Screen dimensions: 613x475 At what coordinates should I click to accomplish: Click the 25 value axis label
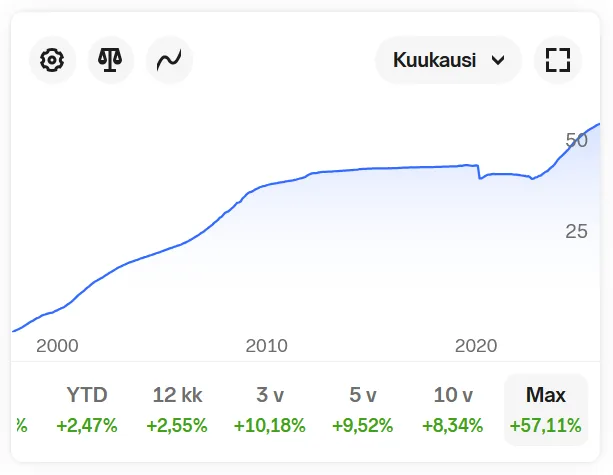point(576,231)
